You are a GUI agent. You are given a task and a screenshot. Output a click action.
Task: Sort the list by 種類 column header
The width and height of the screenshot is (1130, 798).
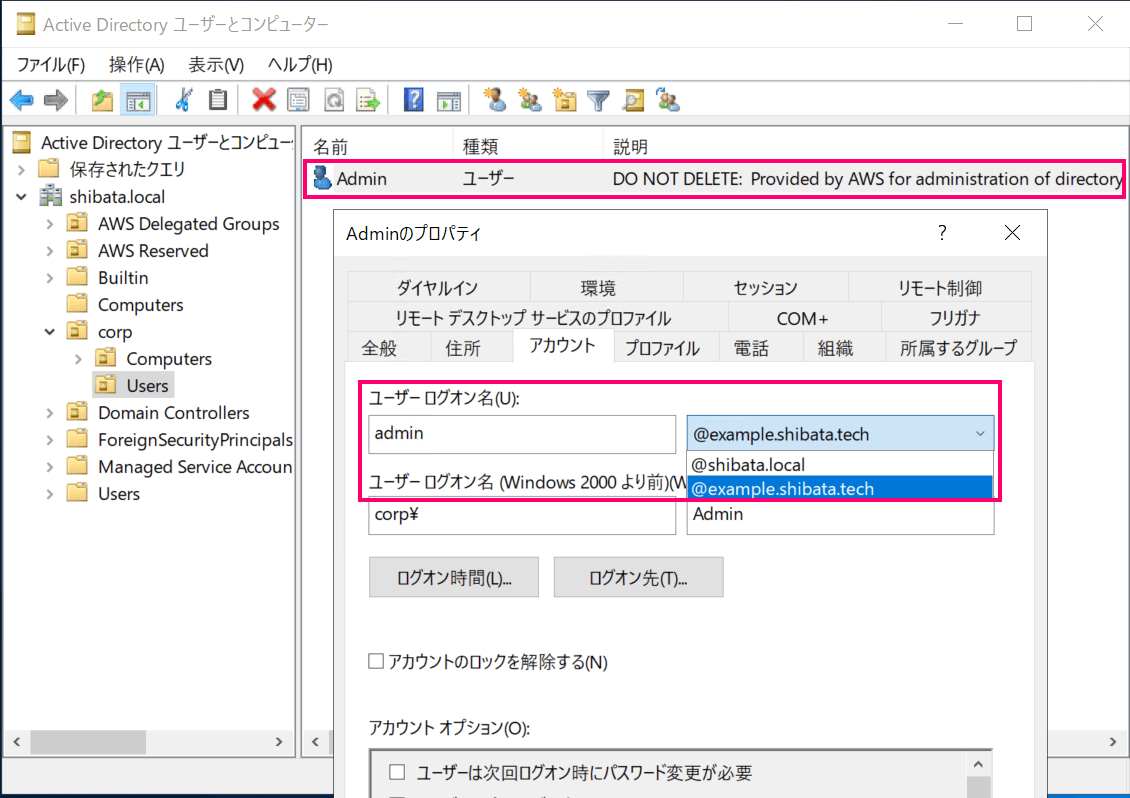[x=528, y=146]
